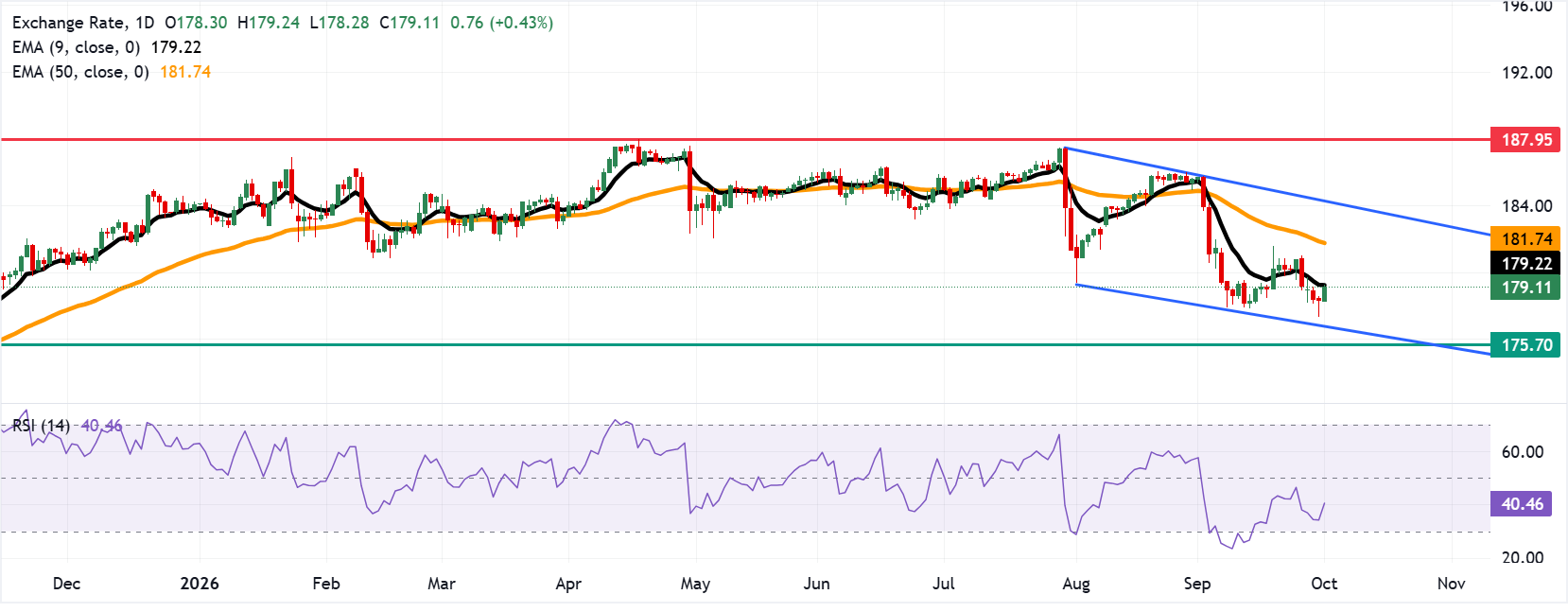The height and width of the screenshot is (612, 1568).
Task: Click the L178.28 low value in header
Action: [340, 23]
